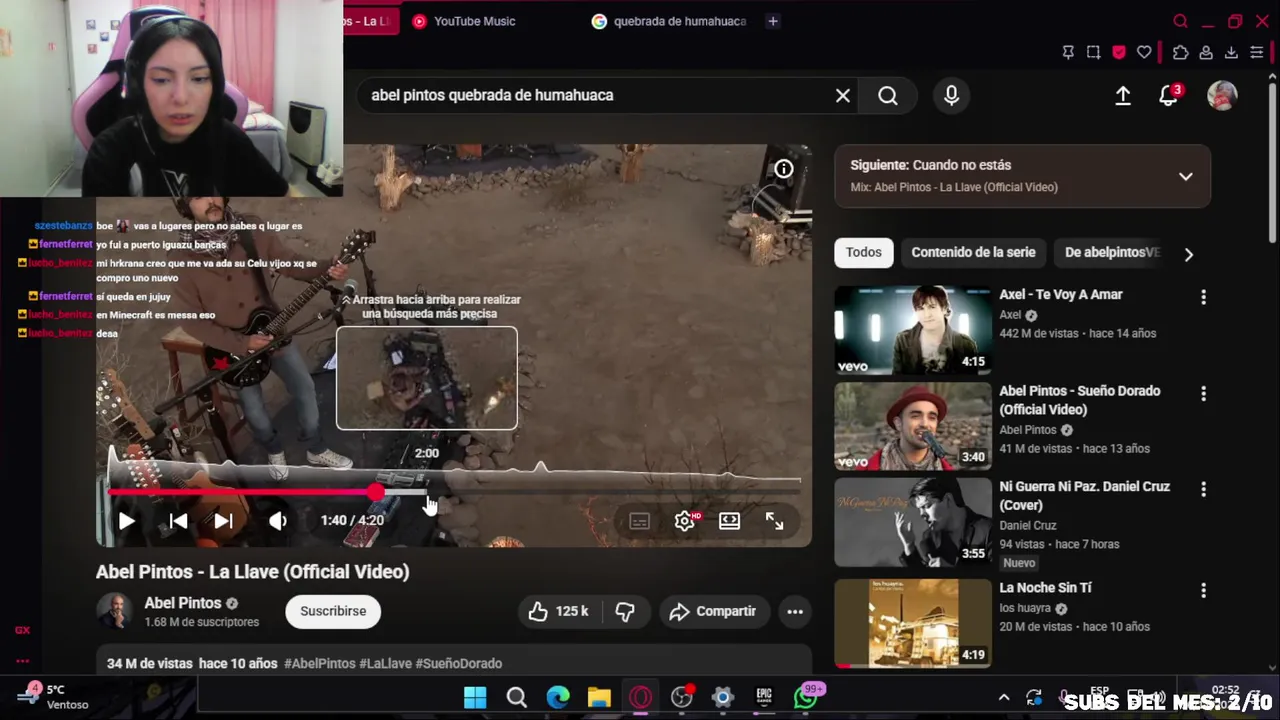Dislike the video
The height and width of the screenshot is (720, 1280).
point(625,611)
